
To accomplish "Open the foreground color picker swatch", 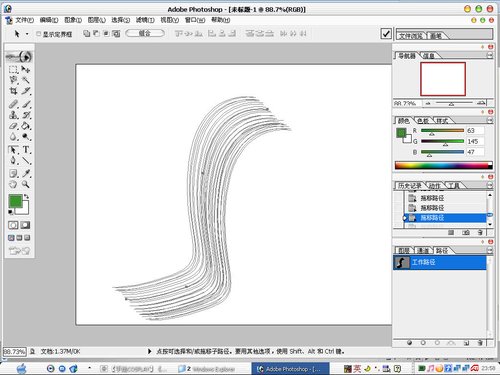I will pyautogui.click(x=15, y=201).
